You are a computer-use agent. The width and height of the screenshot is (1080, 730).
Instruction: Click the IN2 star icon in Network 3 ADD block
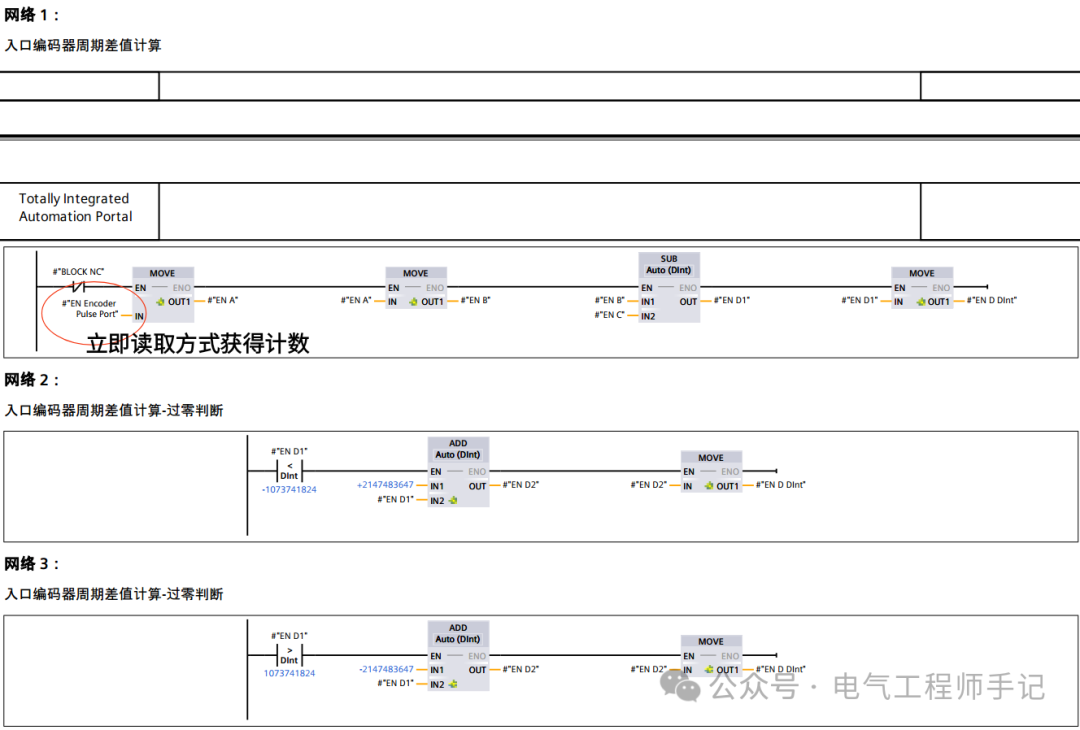click(x=453, y=685)
